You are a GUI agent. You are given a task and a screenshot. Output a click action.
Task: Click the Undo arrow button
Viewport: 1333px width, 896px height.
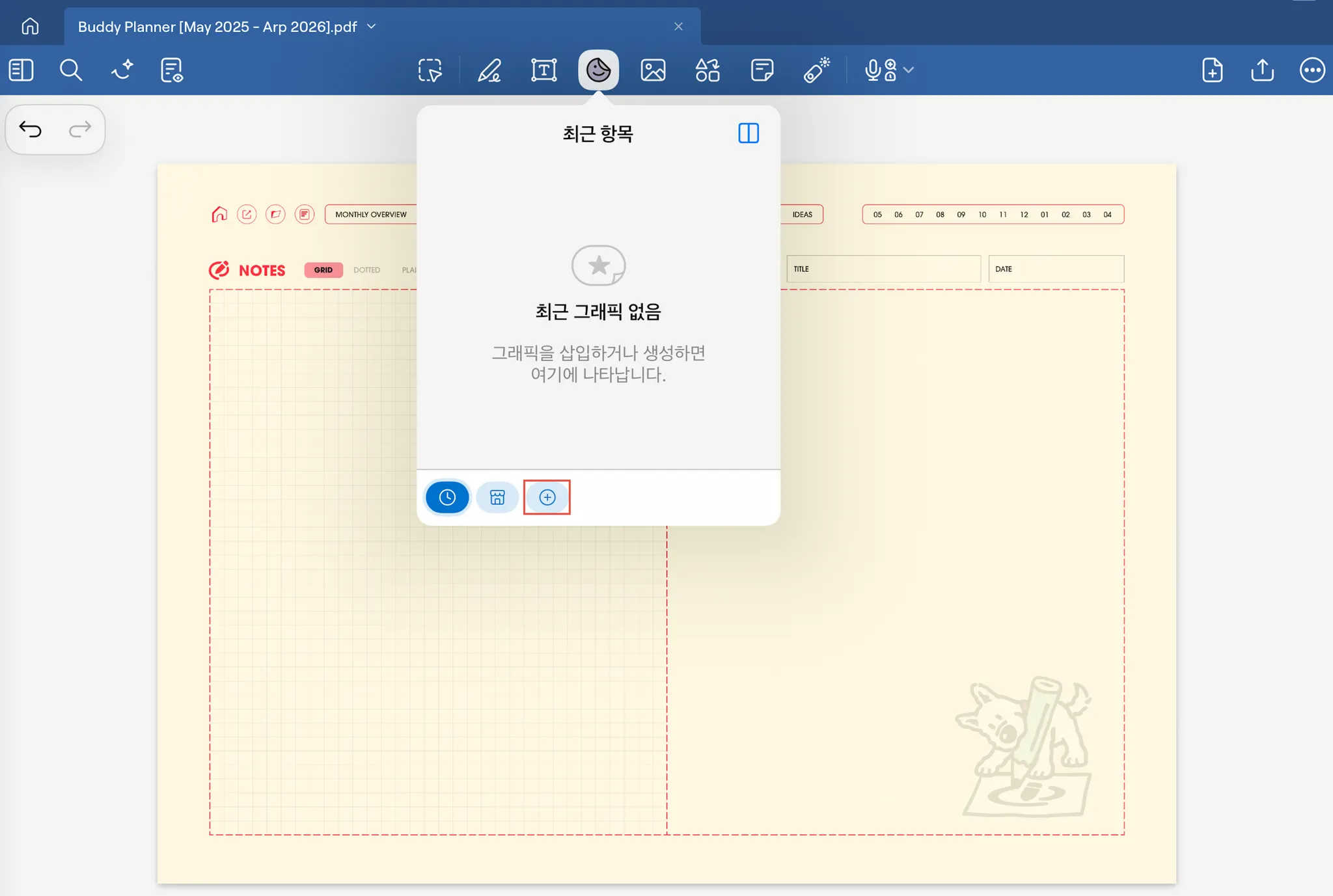click(x=31, y=129)
